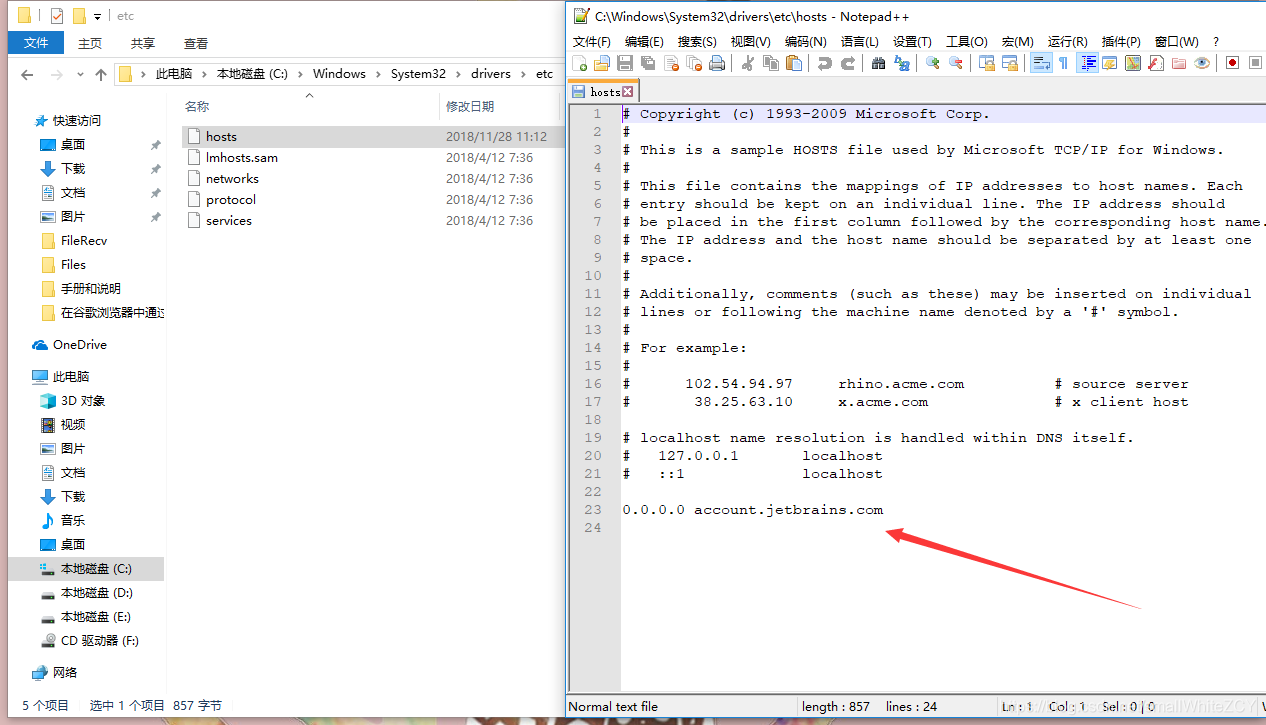Zoom in using the magnifier plus icon
The width and height of the screenshot is (1266, 725).
click(932, 63)
